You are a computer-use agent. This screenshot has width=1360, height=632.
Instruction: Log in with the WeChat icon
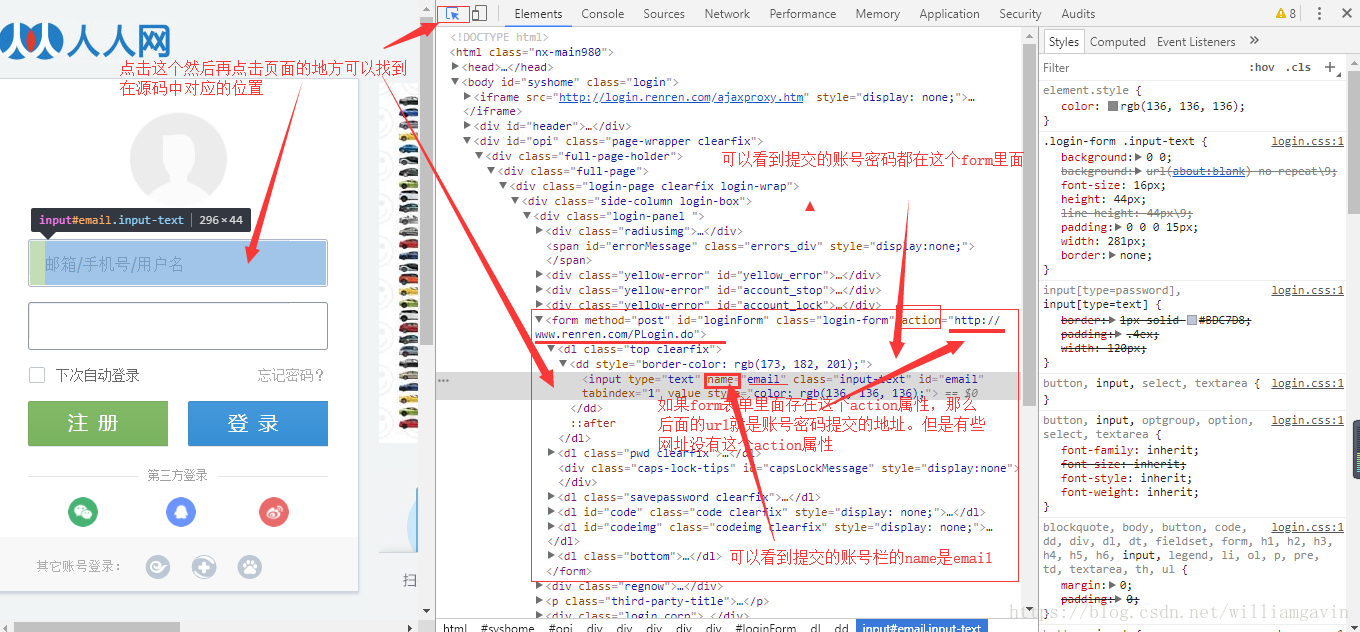[x=83, y=512]
